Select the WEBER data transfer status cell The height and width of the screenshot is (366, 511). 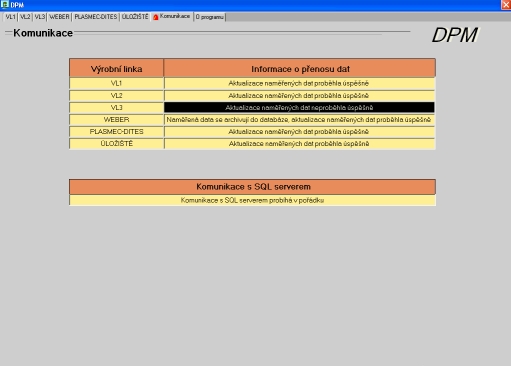pyautogui.click(x=299, y=120)
